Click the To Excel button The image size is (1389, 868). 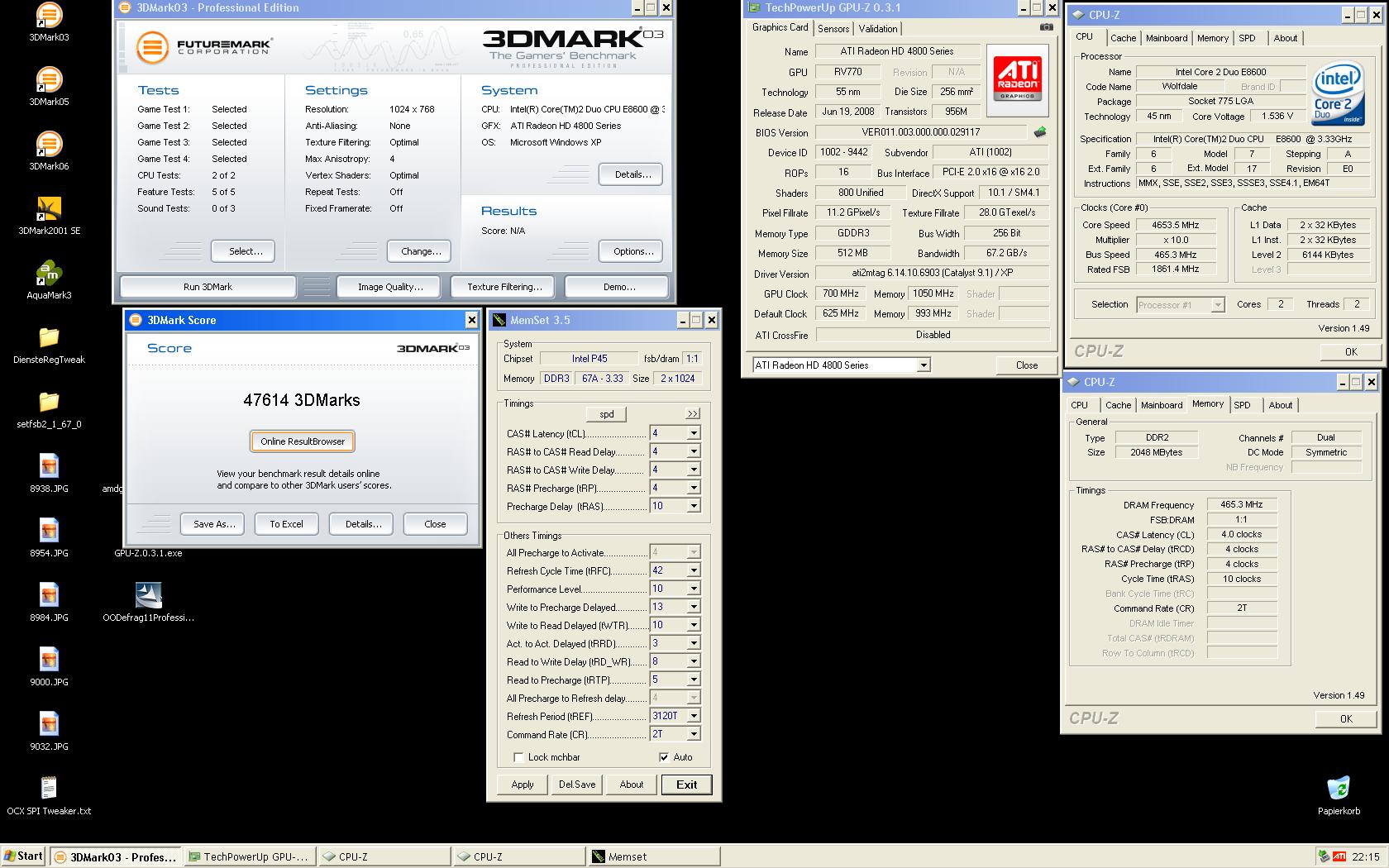pos(286,524)
